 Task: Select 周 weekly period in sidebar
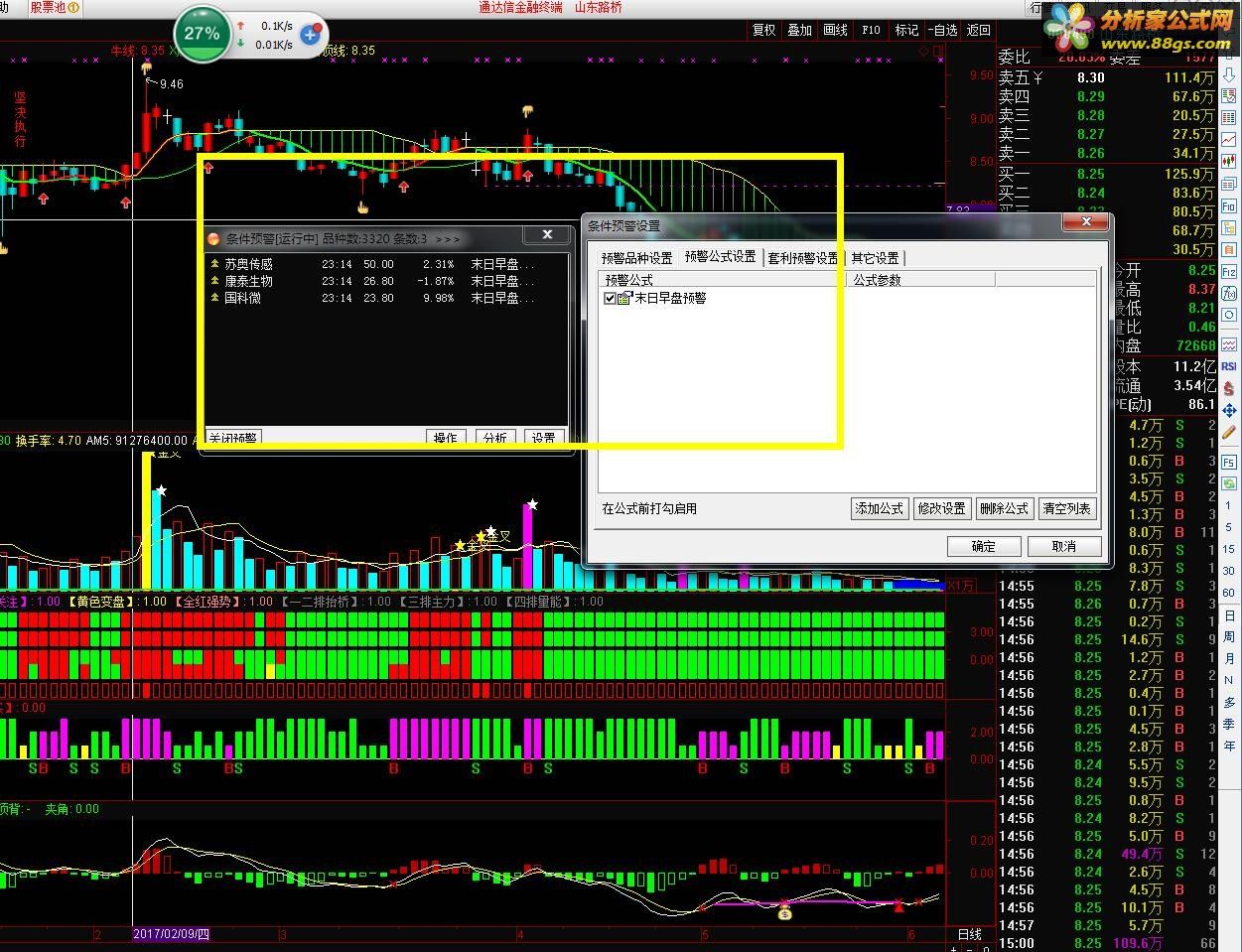coord(1229,637)
